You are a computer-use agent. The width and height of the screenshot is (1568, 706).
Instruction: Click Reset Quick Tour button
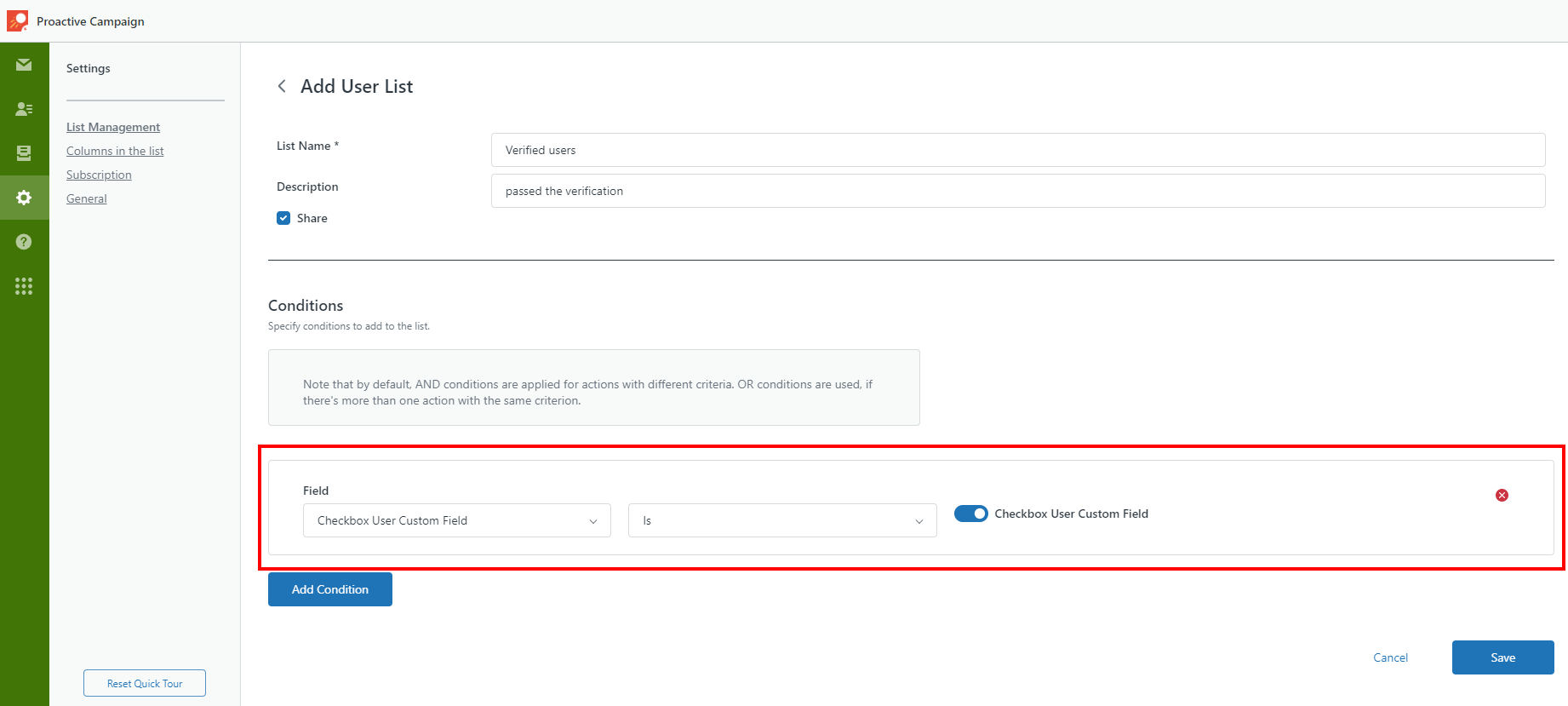point(145,683)
